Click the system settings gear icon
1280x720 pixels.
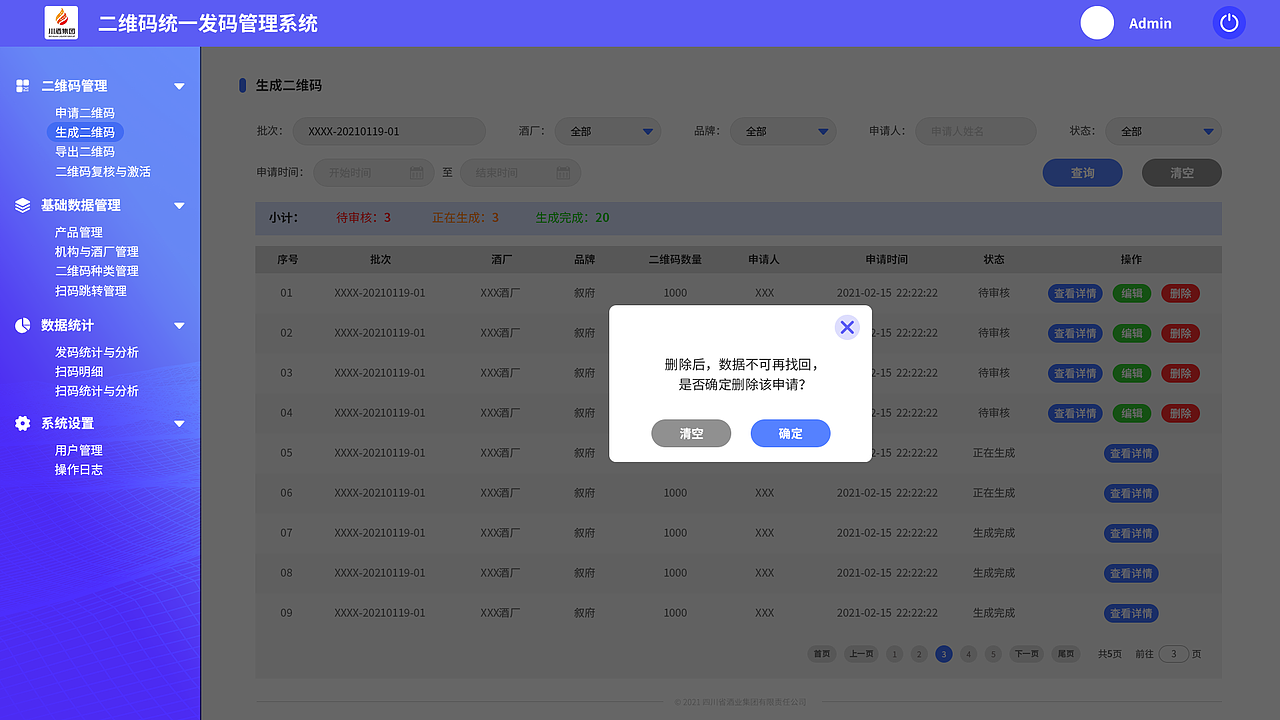coord(22,423)
